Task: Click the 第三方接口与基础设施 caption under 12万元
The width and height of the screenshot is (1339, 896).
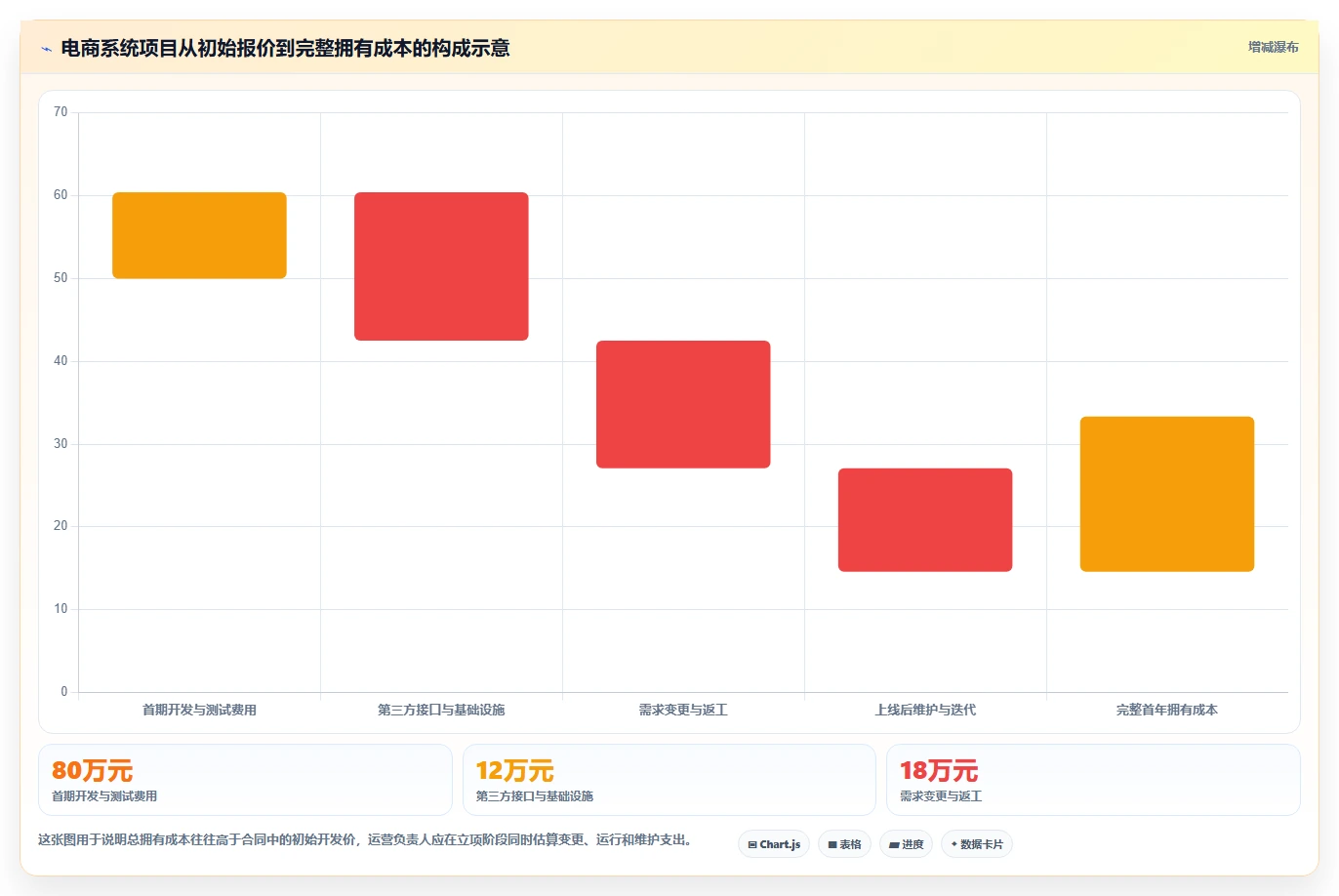Action: pyautogui.click(x=535, y=796)
